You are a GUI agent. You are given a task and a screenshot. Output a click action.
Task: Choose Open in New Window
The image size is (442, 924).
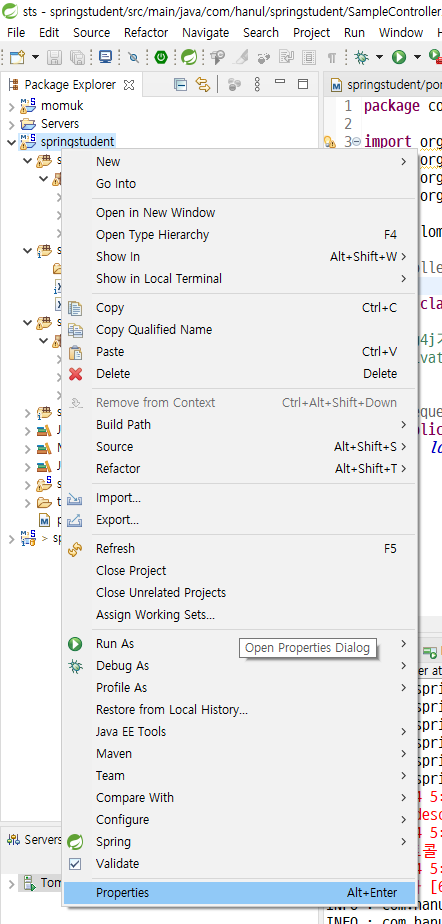click(238, 213)
